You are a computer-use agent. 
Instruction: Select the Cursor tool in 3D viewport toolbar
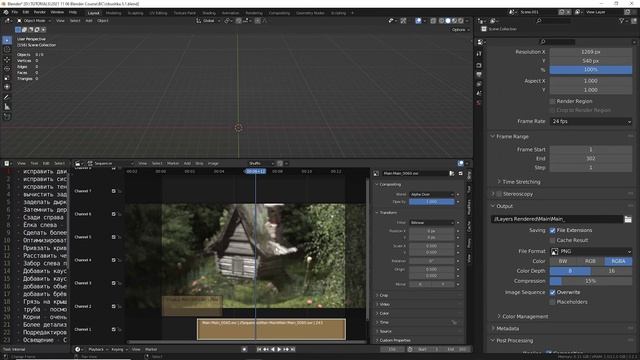click(7, 49)
